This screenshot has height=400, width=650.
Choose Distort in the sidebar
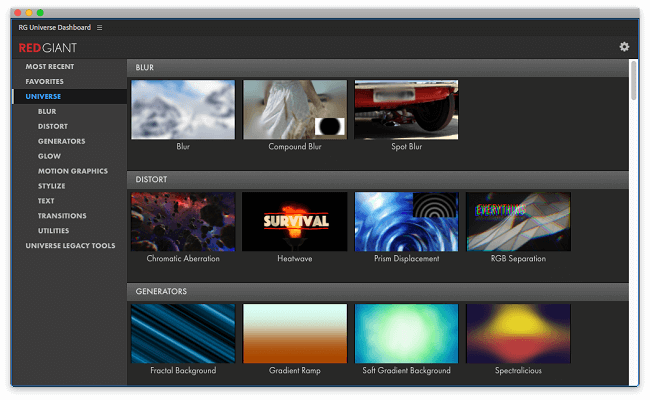(53, 126)
